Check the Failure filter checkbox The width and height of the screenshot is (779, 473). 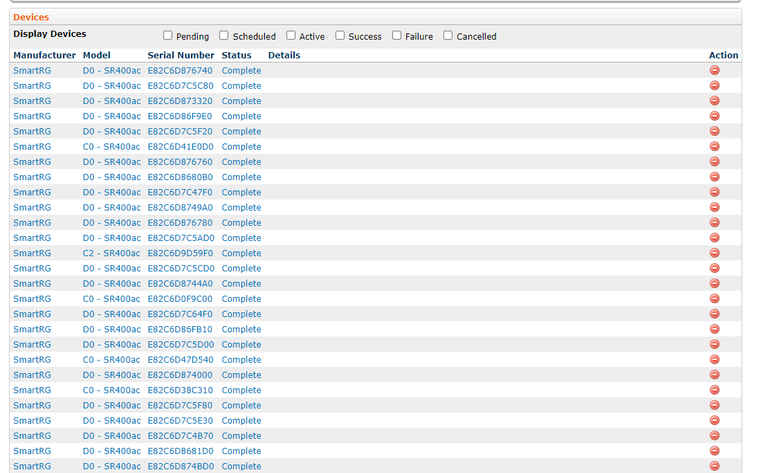pyautogui.click(x=396, y=35)
